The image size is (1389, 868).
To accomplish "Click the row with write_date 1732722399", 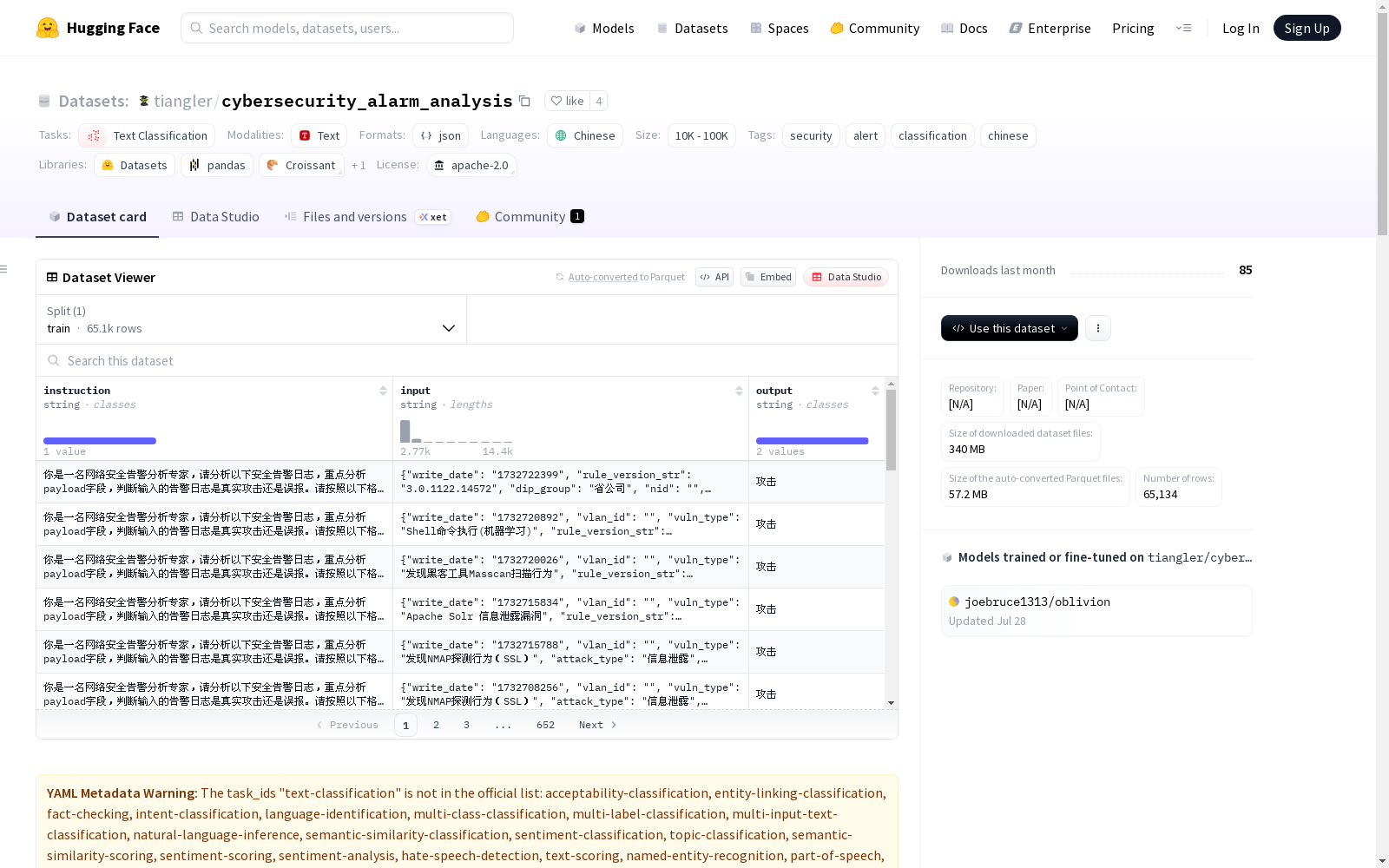I will 460,482.
